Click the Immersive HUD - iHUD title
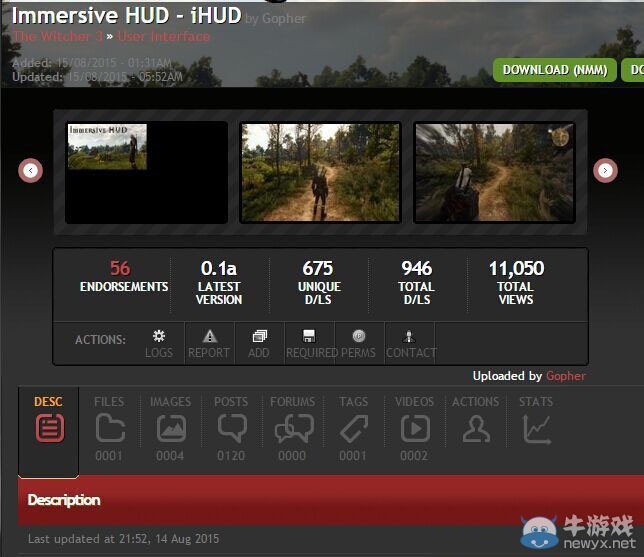Viewport: 644px width, 557px height. [126, 16]
